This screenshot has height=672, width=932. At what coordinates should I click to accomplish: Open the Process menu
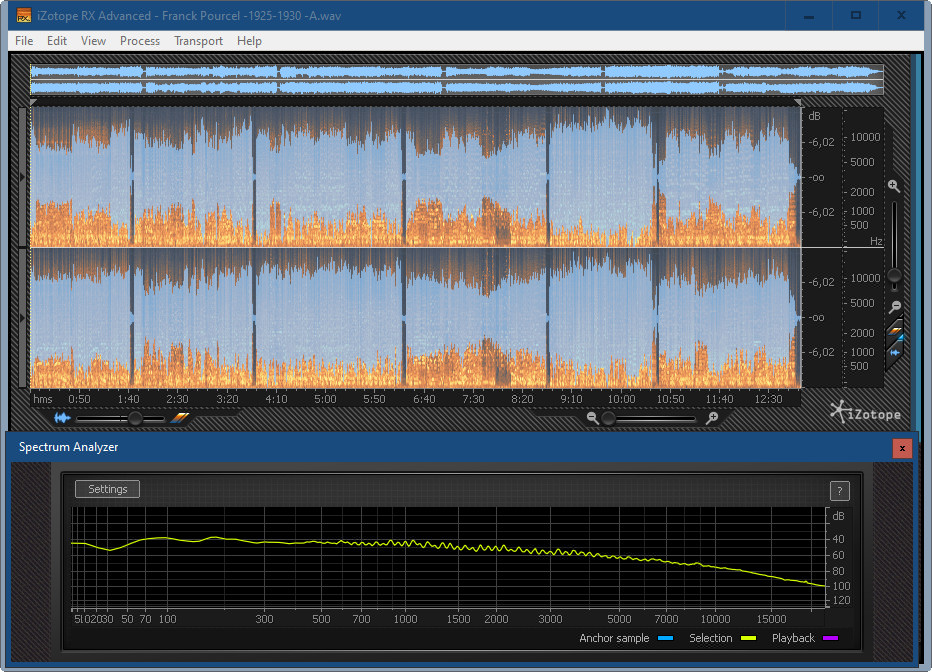139,41
